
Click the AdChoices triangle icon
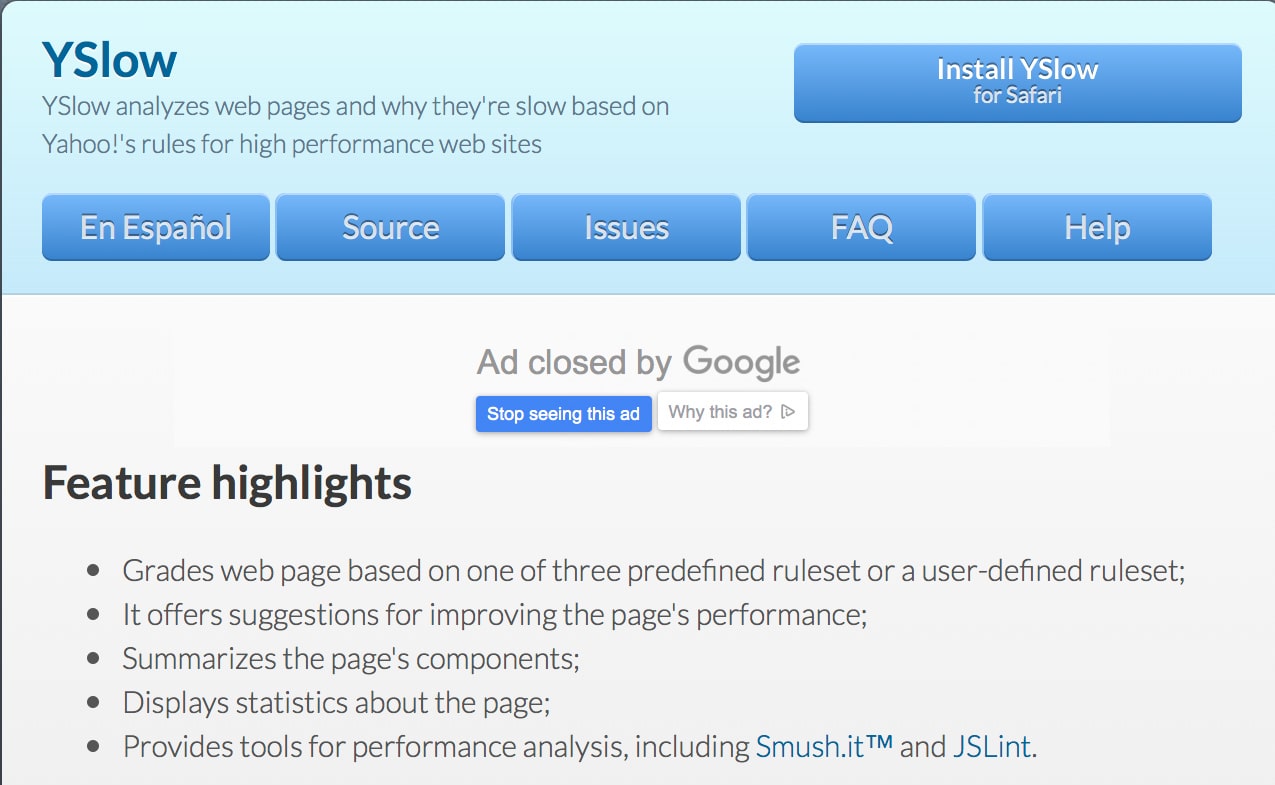(x=790, y=410)
